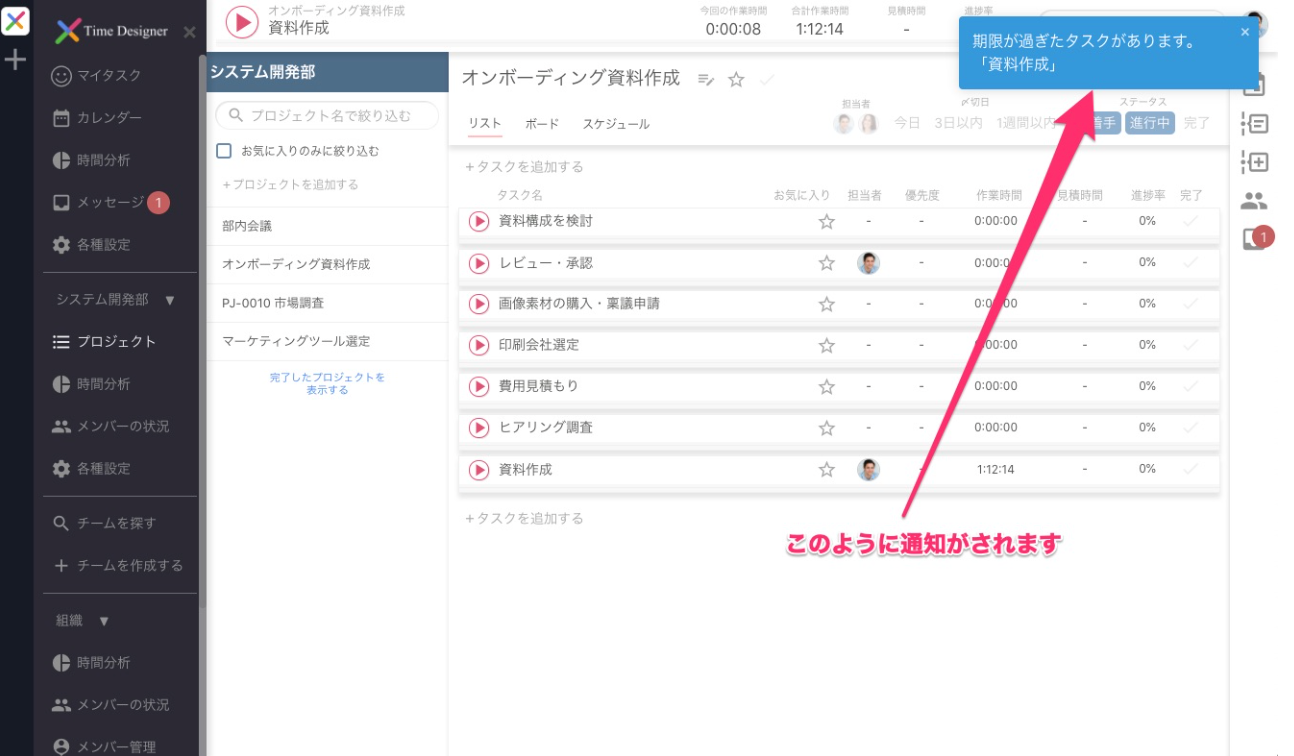Start timer for 資料構成を検討 task
The image size is (1294, 756).
pyautogui.click(x=479, y=221)
